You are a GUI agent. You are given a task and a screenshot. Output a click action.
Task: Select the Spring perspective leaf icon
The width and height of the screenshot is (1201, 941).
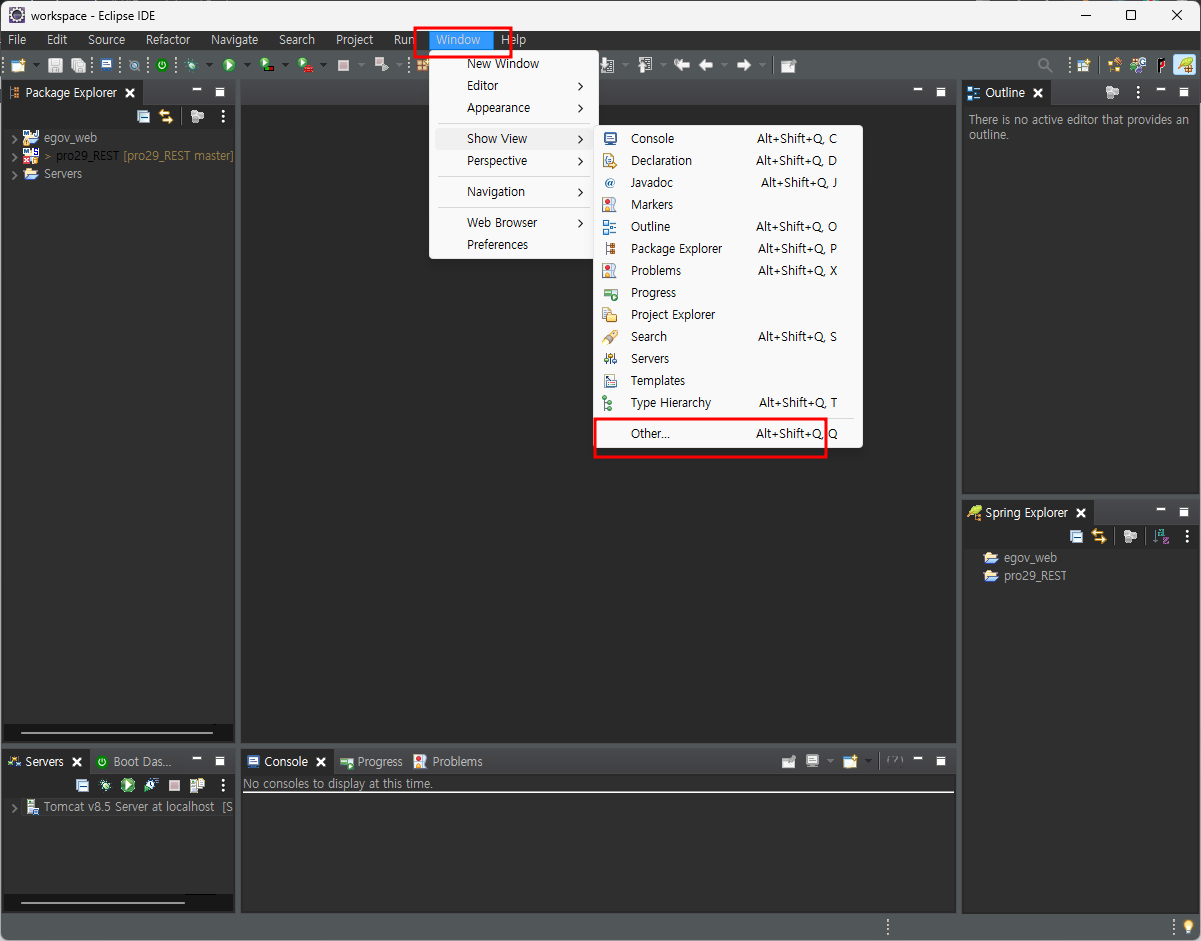(x=1185, y=65)
